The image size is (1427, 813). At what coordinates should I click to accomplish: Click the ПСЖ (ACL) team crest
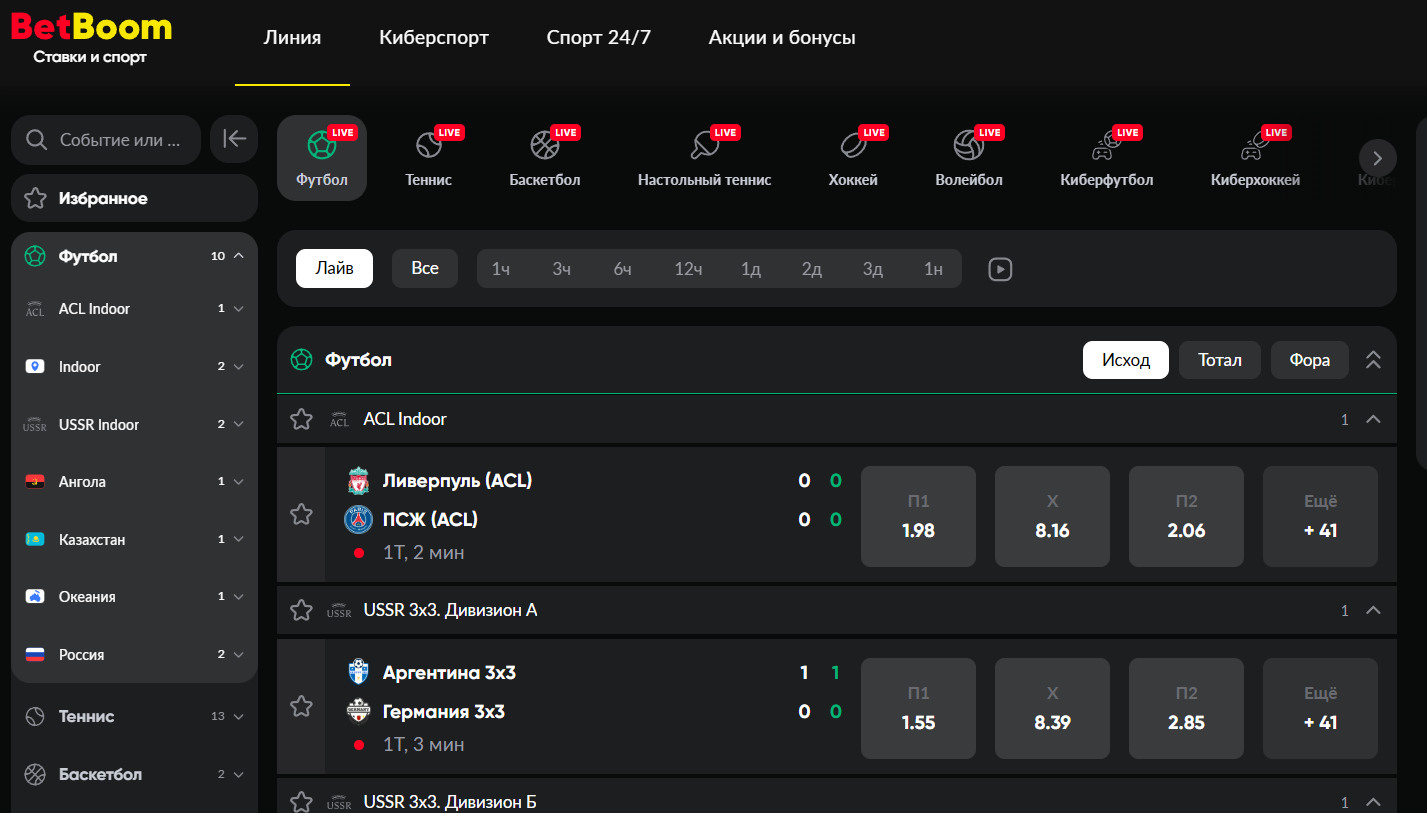358,520
